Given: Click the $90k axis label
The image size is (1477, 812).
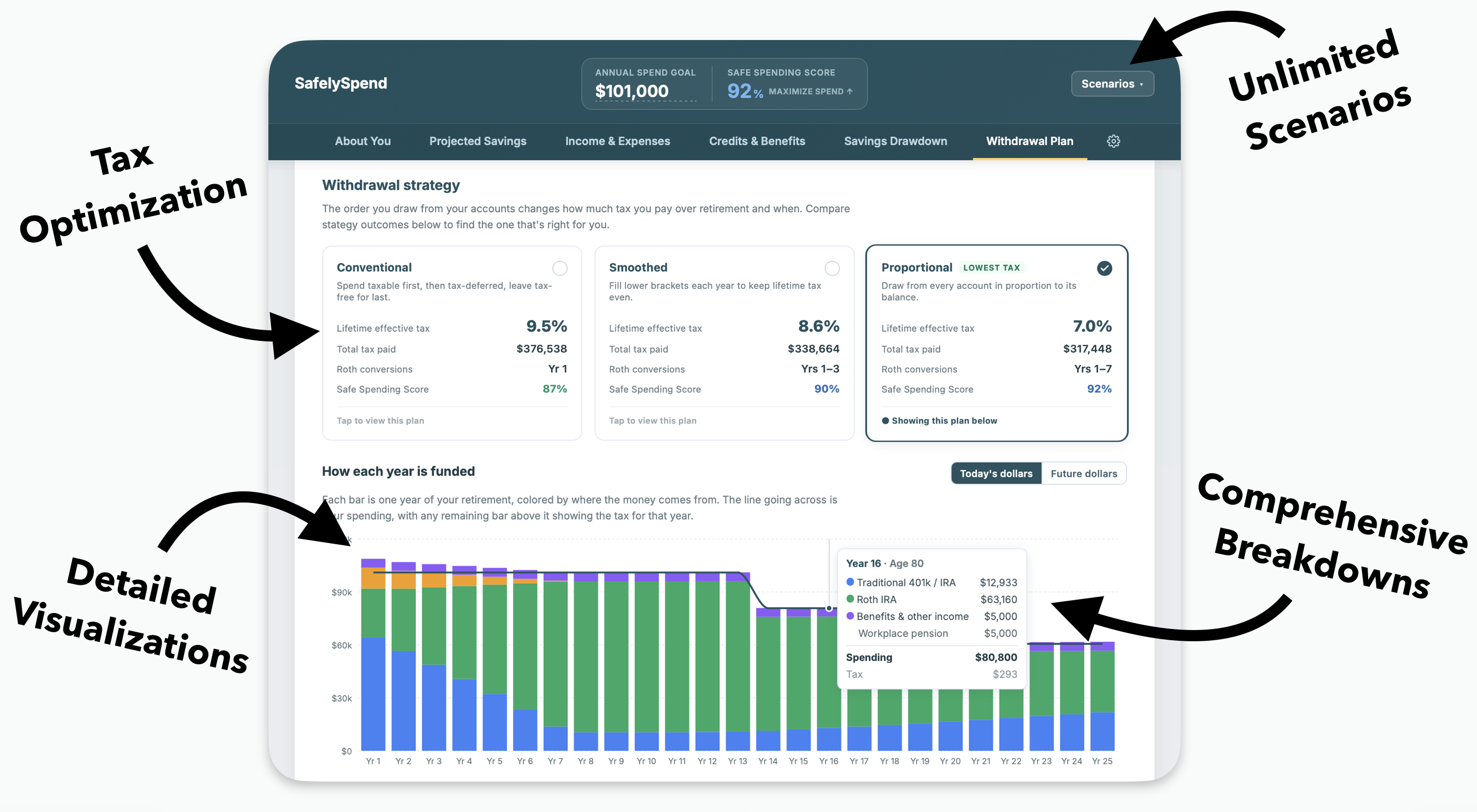Looking at the screenshot, I should 342,592.
